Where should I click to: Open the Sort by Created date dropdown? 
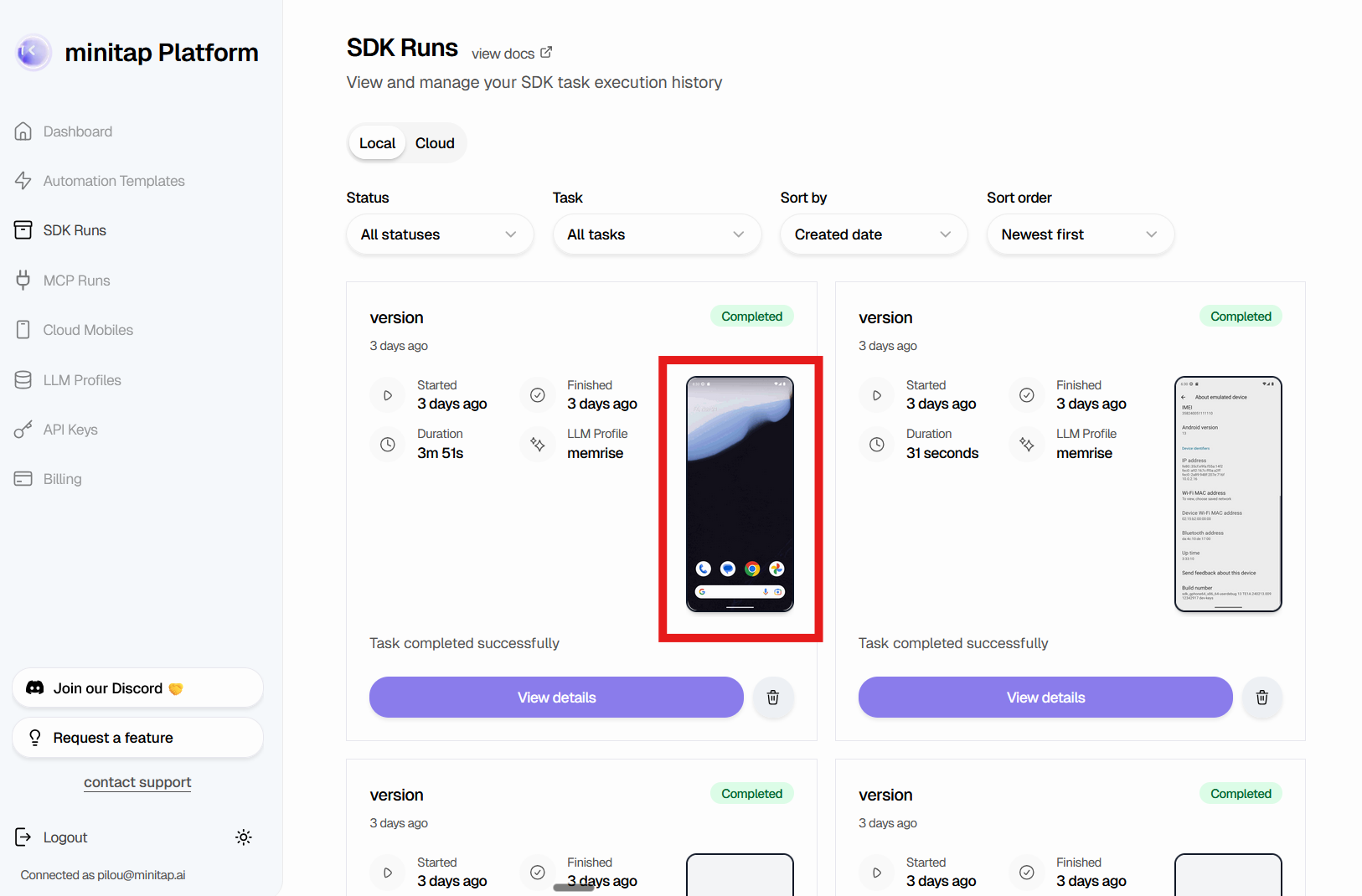(873, 234)
